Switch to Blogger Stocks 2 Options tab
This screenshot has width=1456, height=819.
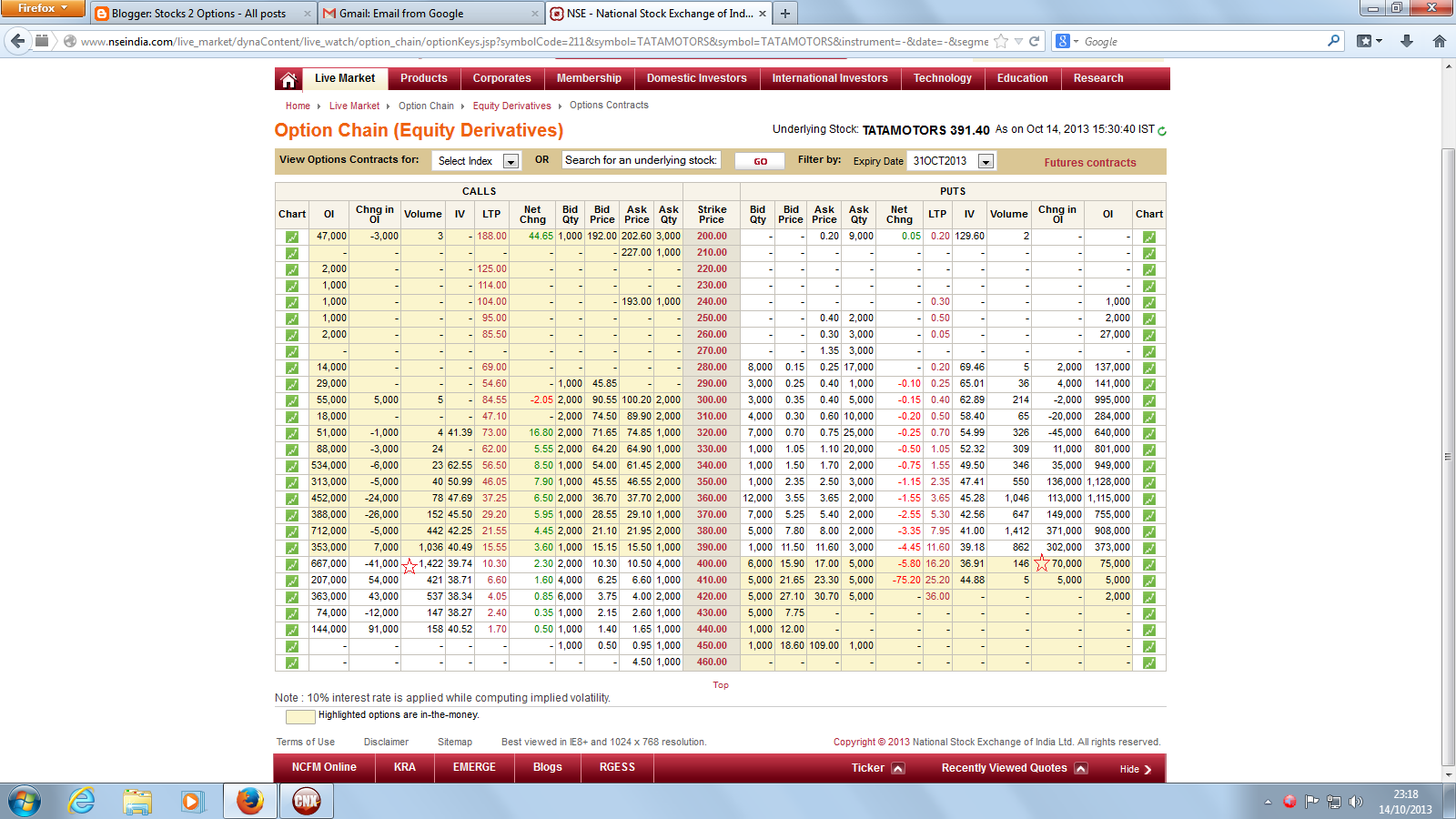pyautogui.click(x=201, y=14)
